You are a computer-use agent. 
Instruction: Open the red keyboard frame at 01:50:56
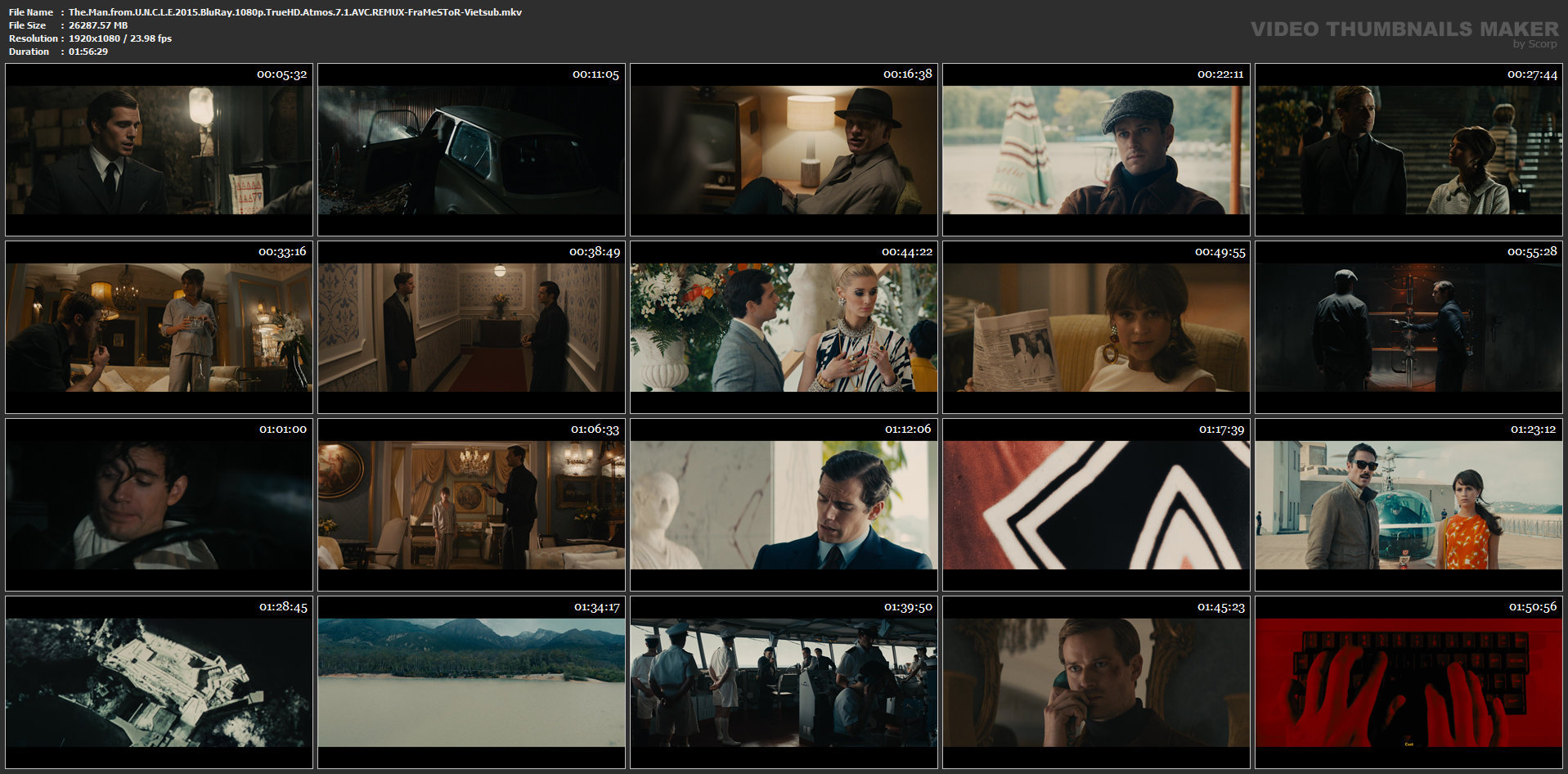[x=1409, y=682]
